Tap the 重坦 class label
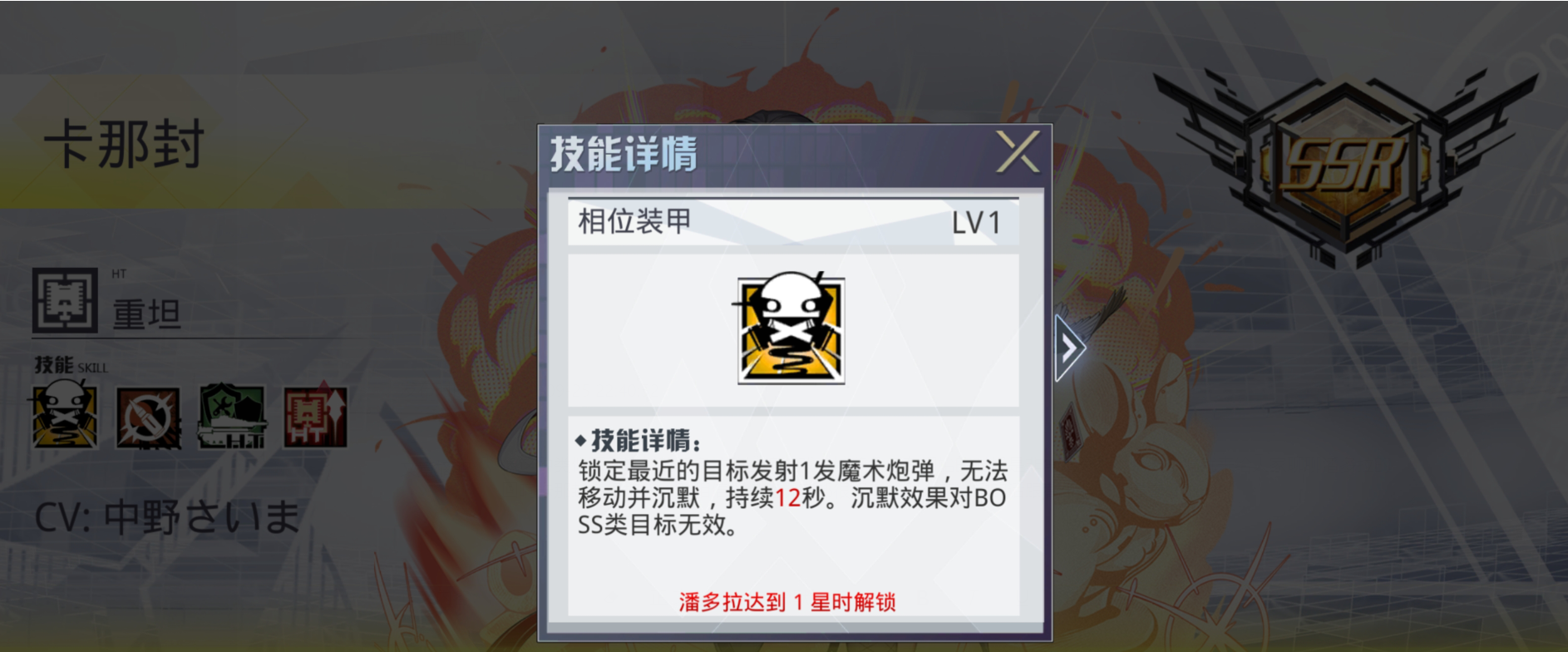 tap(146, 314)
